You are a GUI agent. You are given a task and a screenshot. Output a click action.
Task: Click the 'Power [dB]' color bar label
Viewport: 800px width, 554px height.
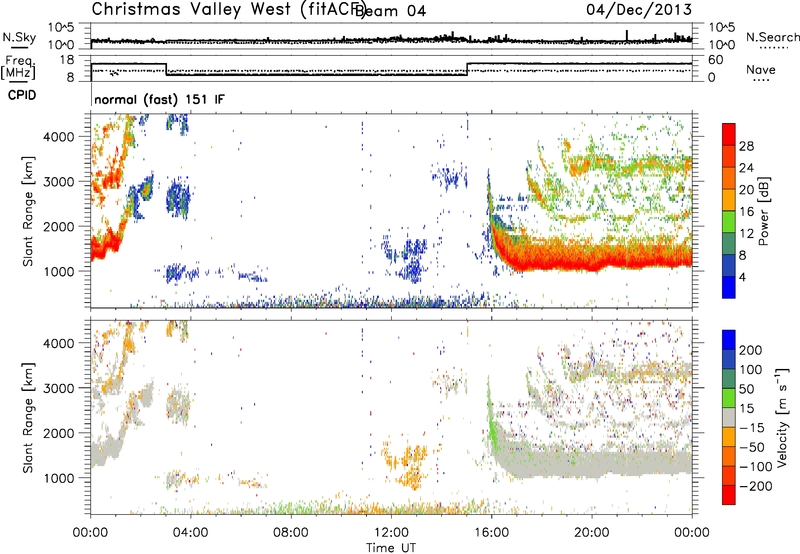[x=763, y=211]
